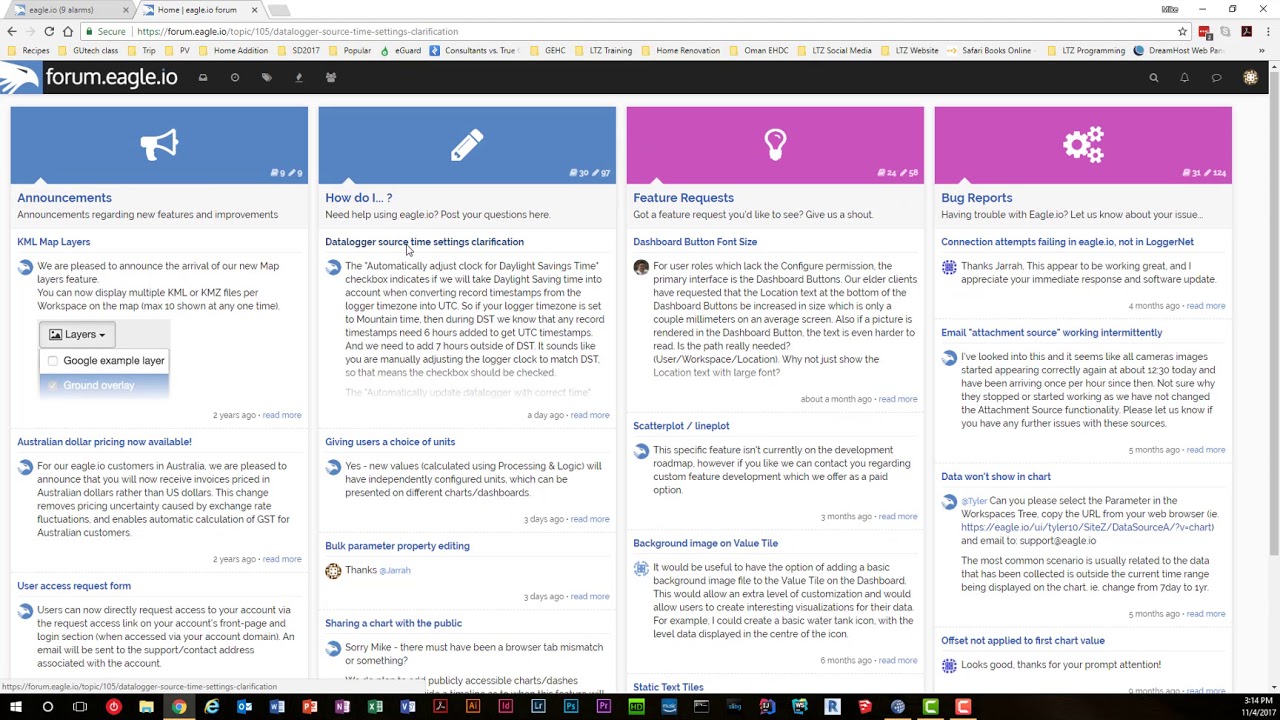Open the user avatar menu in header
Screen dimensions: 1280x720
(1250, 78)
